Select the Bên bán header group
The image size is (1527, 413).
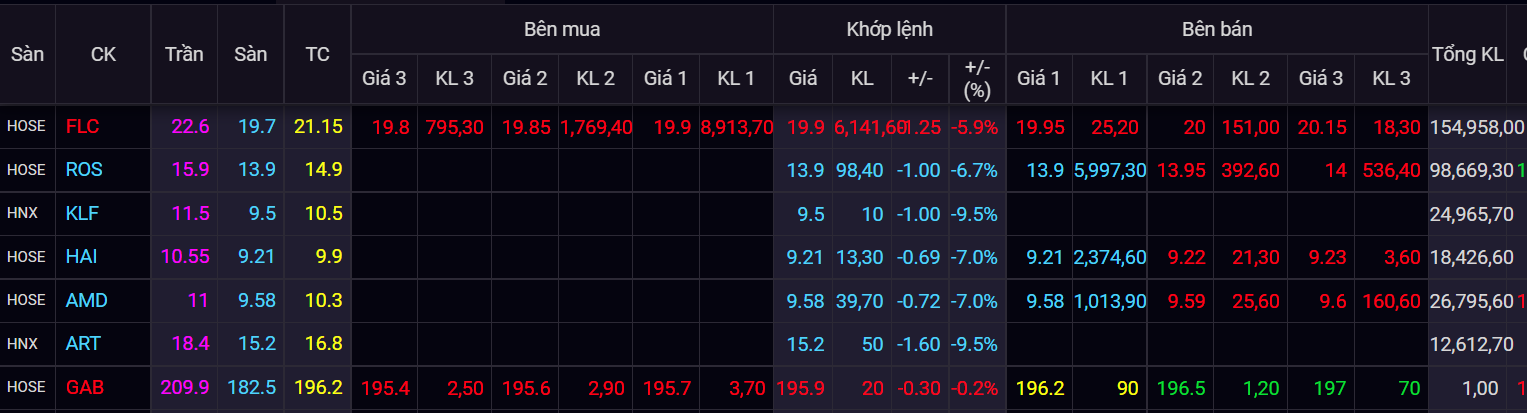tap(1216, 29)
